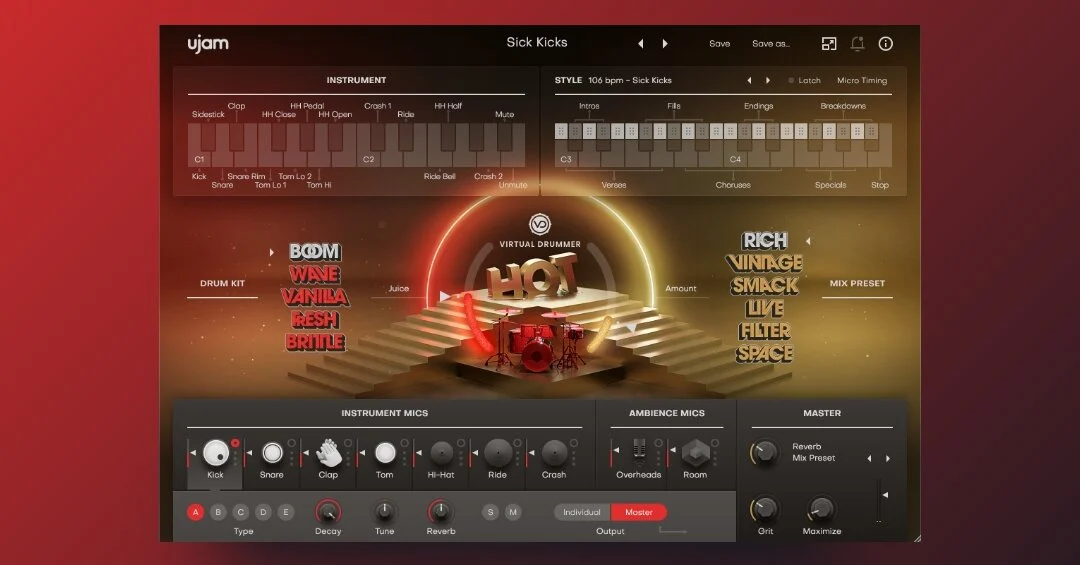Image resolution: width=1080 pixels, height=565 pixels.
Task: Open the info icon in header
Action: pos(886,43)
